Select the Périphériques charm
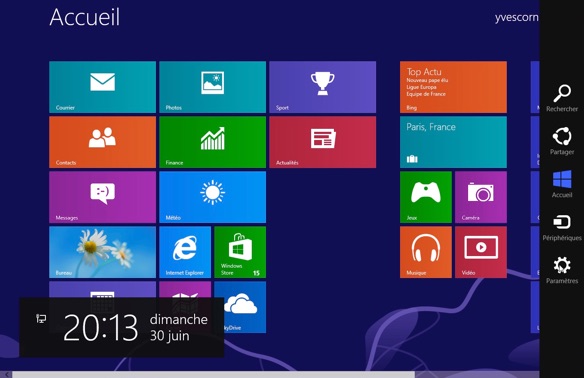 pos(562,227)
